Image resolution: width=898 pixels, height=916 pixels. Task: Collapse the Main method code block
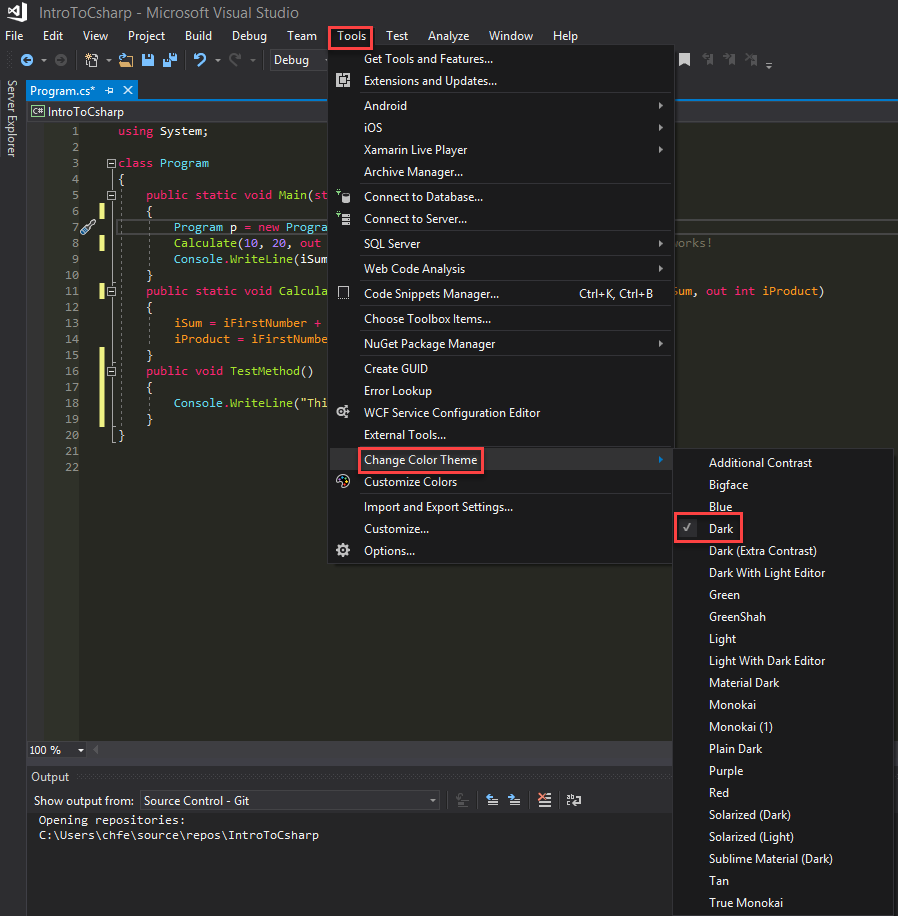coord(111,195)
